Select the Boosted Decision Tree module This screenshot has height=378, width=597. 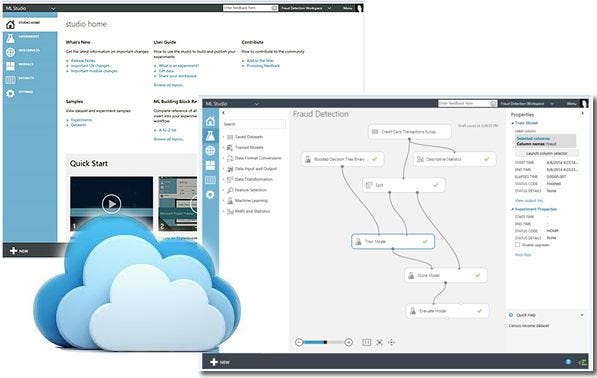[x=342, y=159]
